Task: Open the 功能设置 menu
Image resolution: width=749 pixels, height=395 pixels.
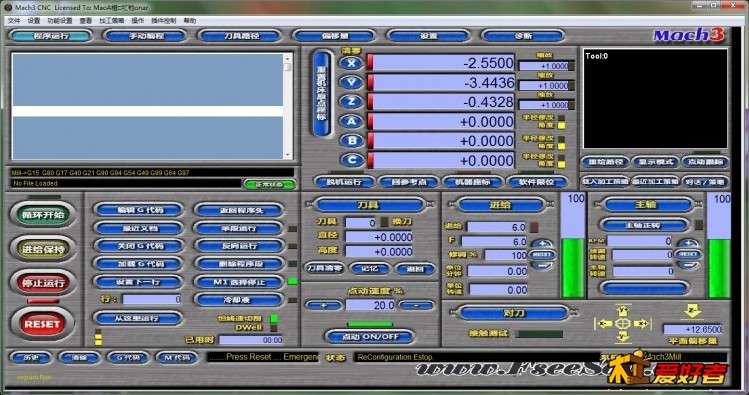Action: (59, 21)
